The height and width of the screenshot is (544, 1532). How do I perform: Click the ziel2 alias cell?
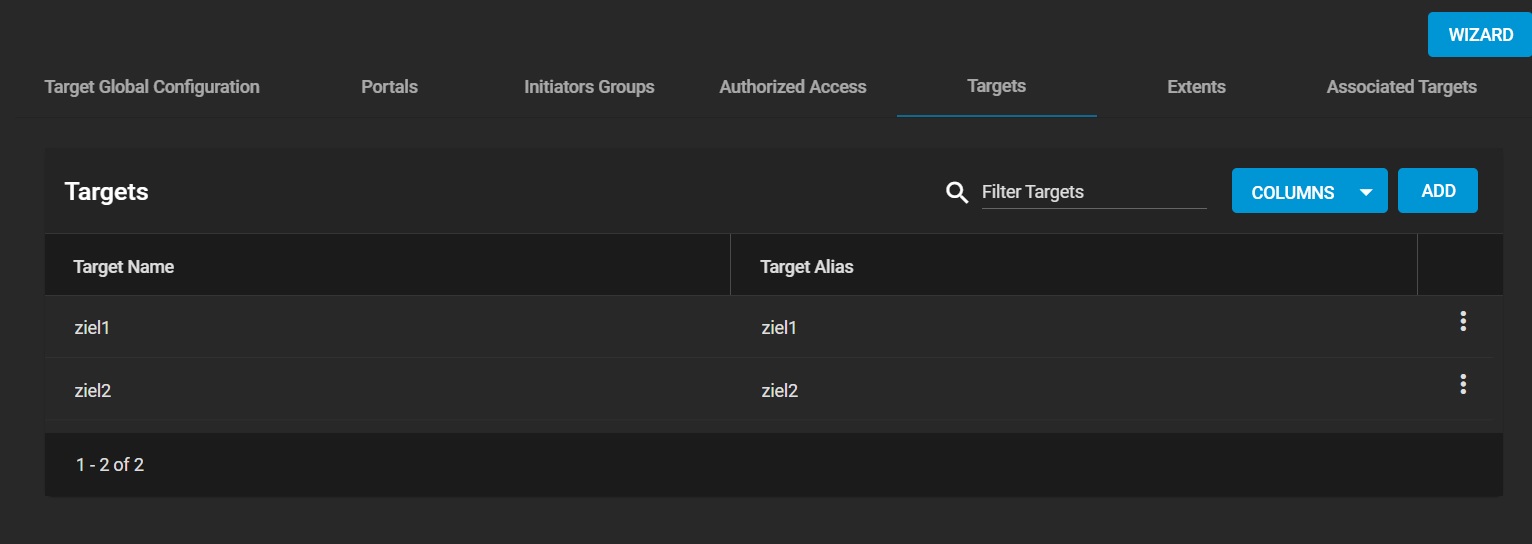coord(780,391)
